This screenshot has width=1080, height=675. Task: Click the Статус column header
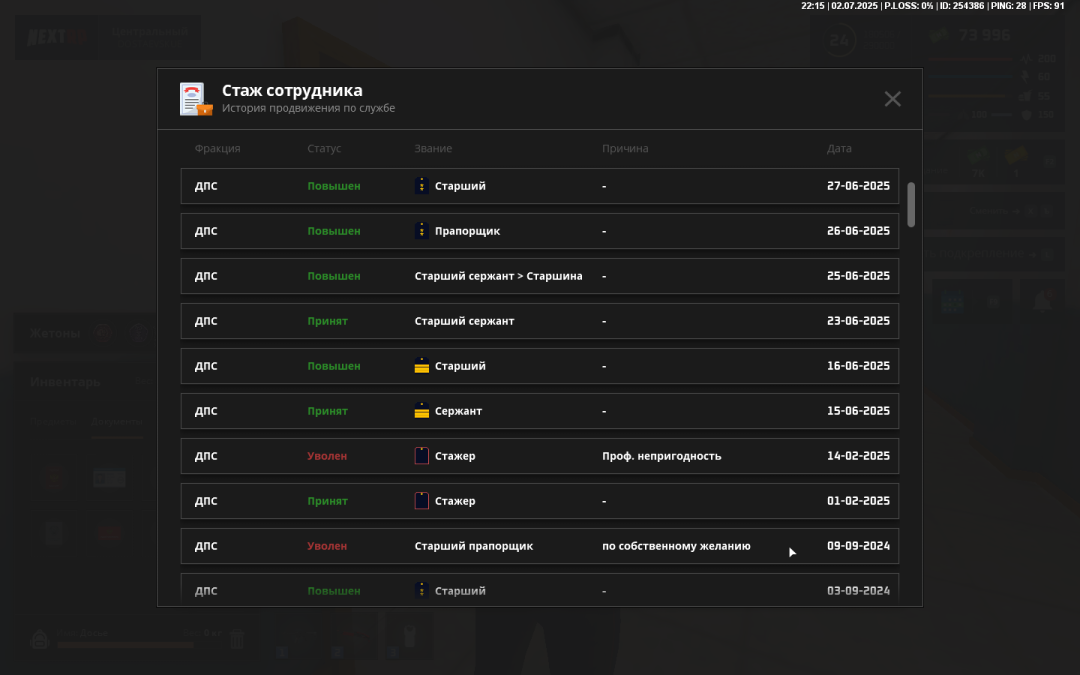tap(324, 148)
